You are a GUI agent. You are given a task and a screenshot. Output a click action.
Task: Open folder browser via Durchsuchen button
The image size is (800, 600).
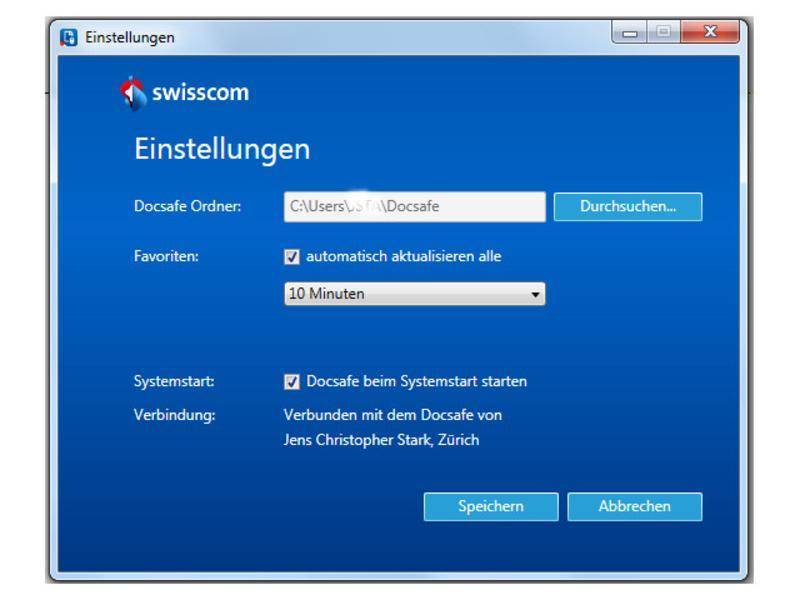[x=627, y=205]
